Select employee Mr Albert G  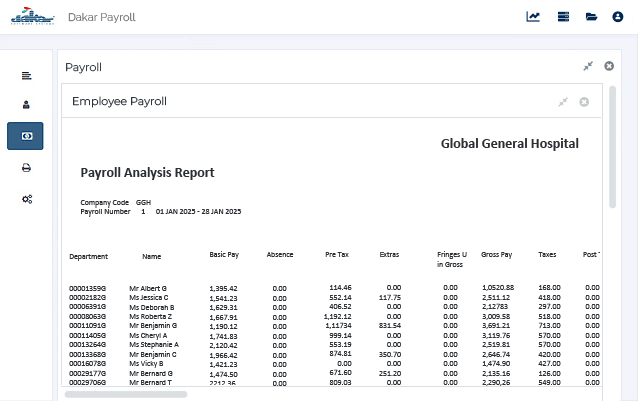coord(148,288)
